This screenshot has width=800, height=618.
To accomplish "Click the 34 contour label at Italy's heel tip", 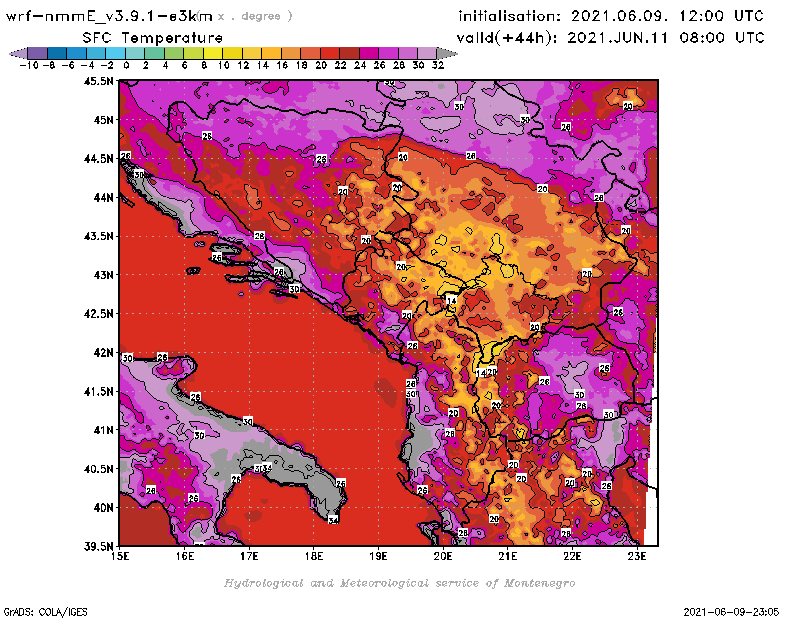I will coord(333,521).
